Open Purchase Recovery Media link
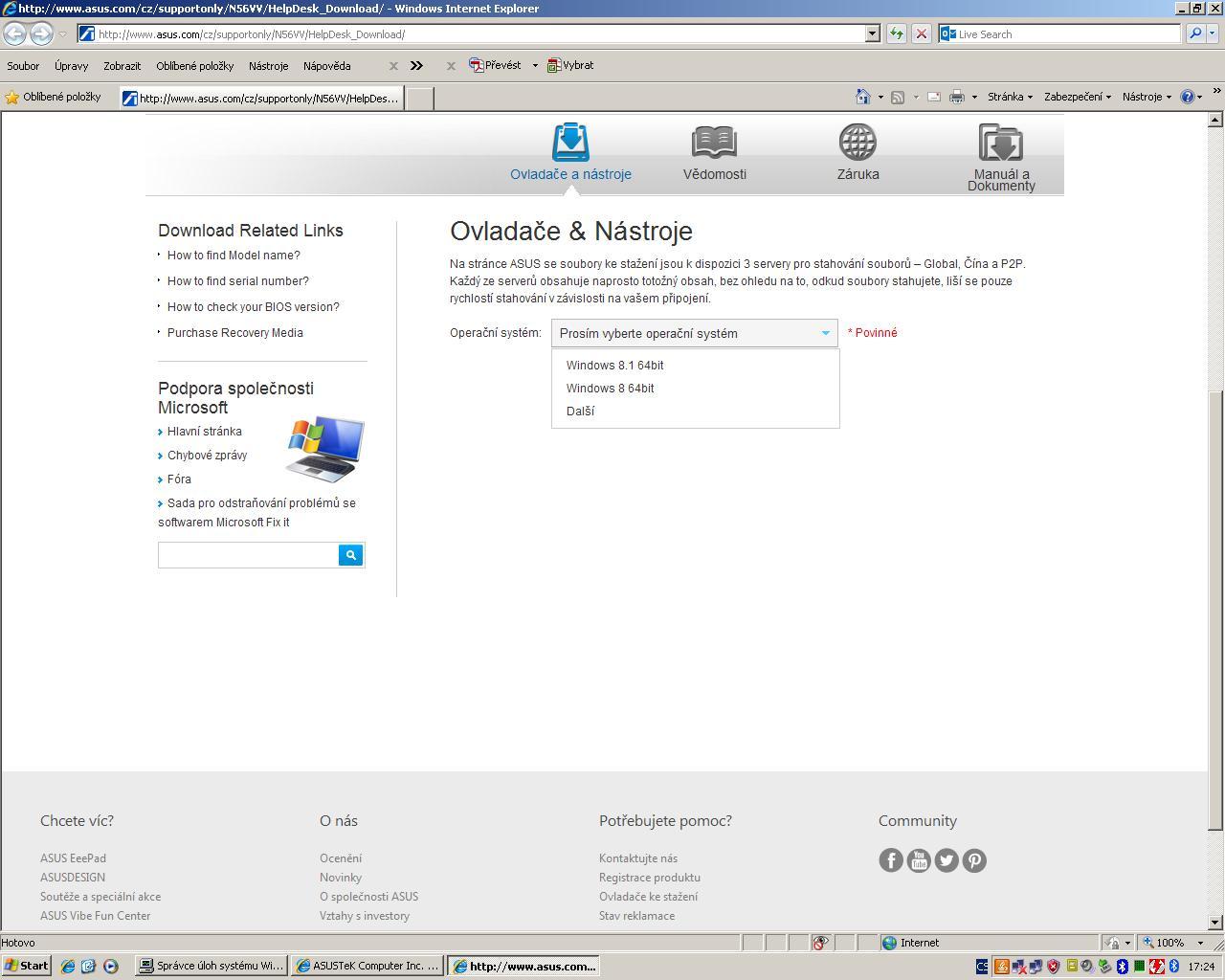 [x=235, y=333]
